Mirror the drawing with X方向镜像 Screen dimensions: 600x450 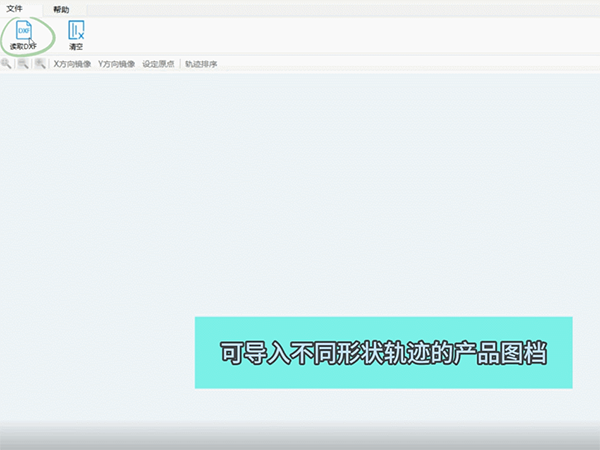(x=72, y=64)
